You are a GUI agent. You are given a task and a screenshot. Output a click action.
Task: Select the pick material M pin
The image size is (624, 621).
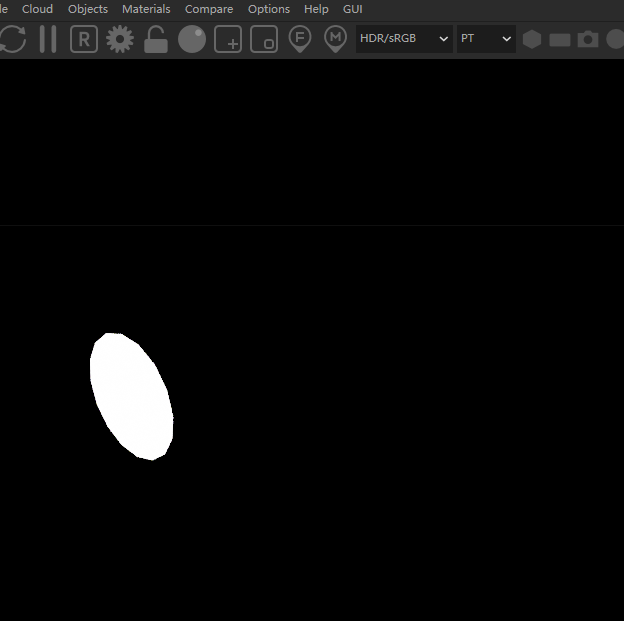[x=335, y=39]
